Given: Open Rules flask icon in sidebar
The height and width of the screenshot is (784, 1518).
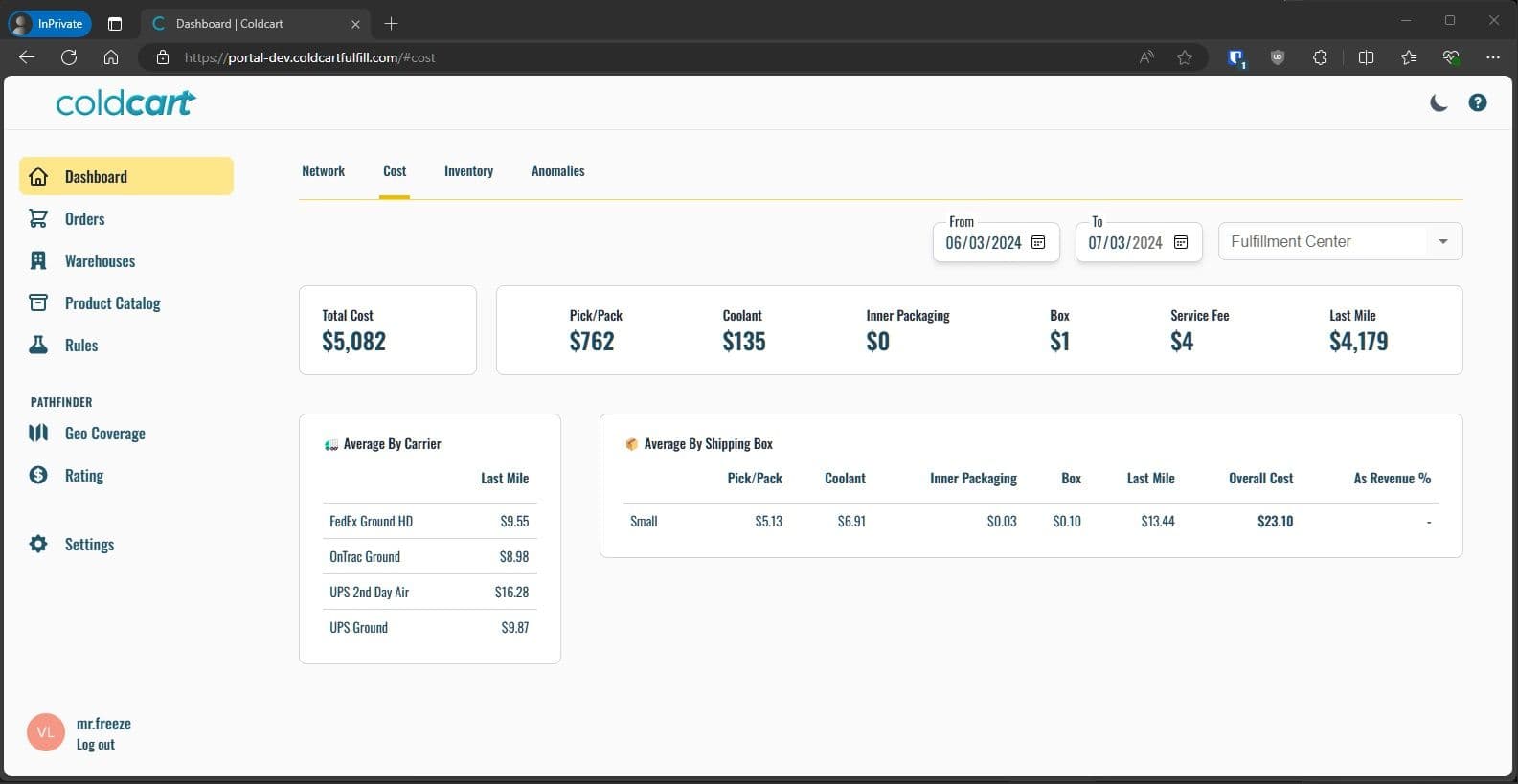Looking at the screenshot, I should click(x=38, y=346).
